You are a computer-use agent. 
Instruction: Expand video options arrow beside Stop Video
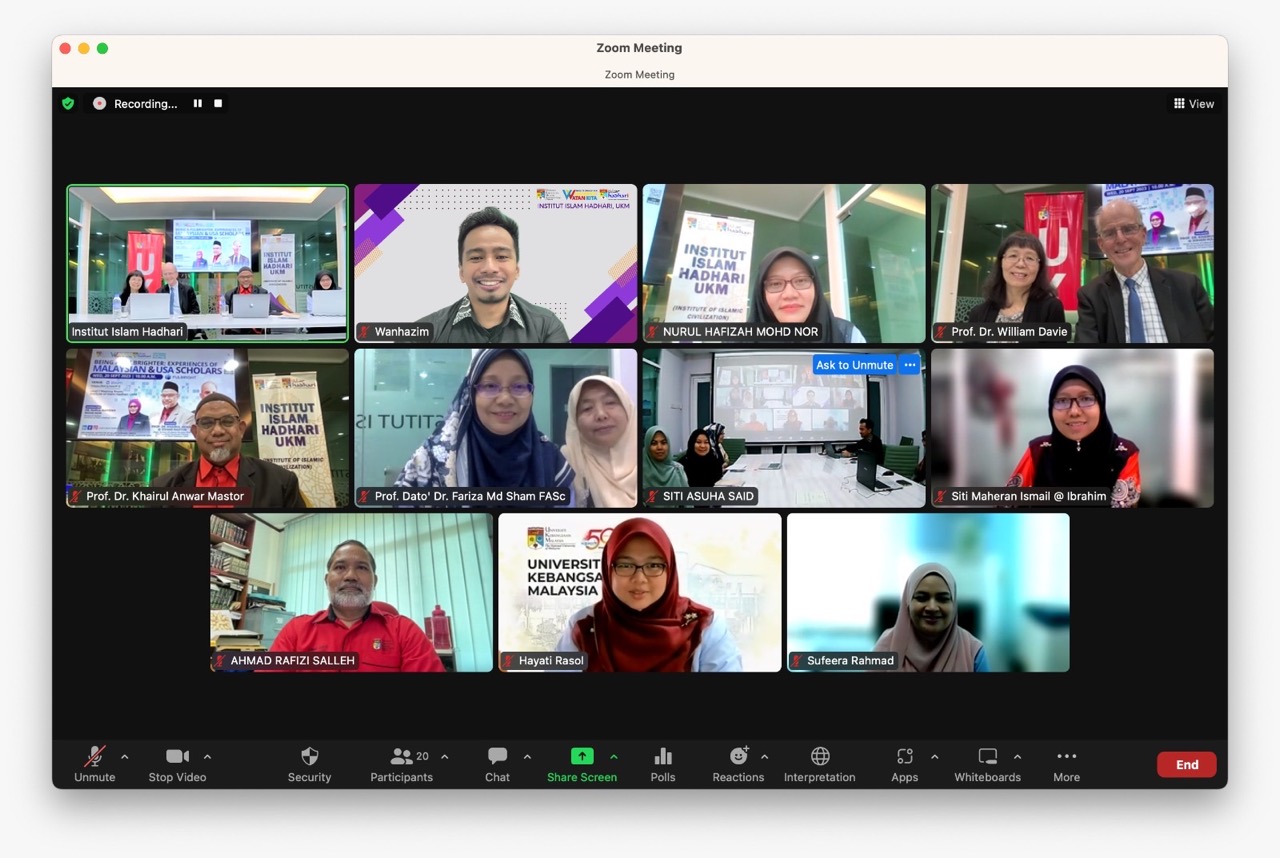point(207,756)
